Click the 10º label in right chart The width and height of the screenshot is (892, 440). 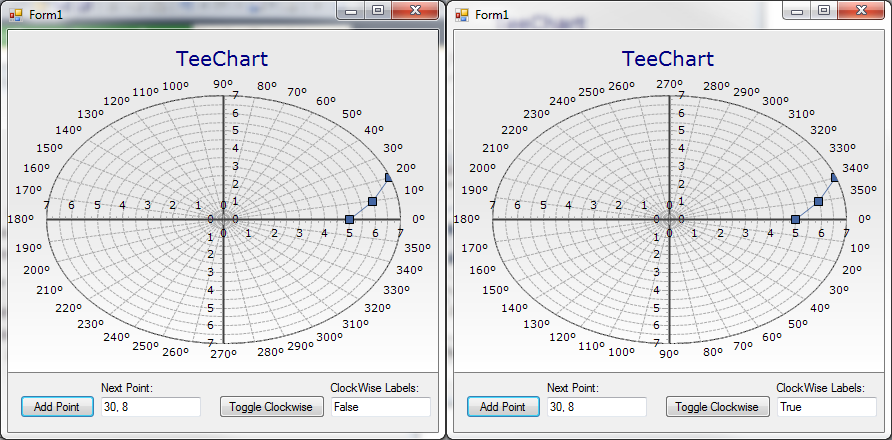pyautogui.click(x=860, y=248)
